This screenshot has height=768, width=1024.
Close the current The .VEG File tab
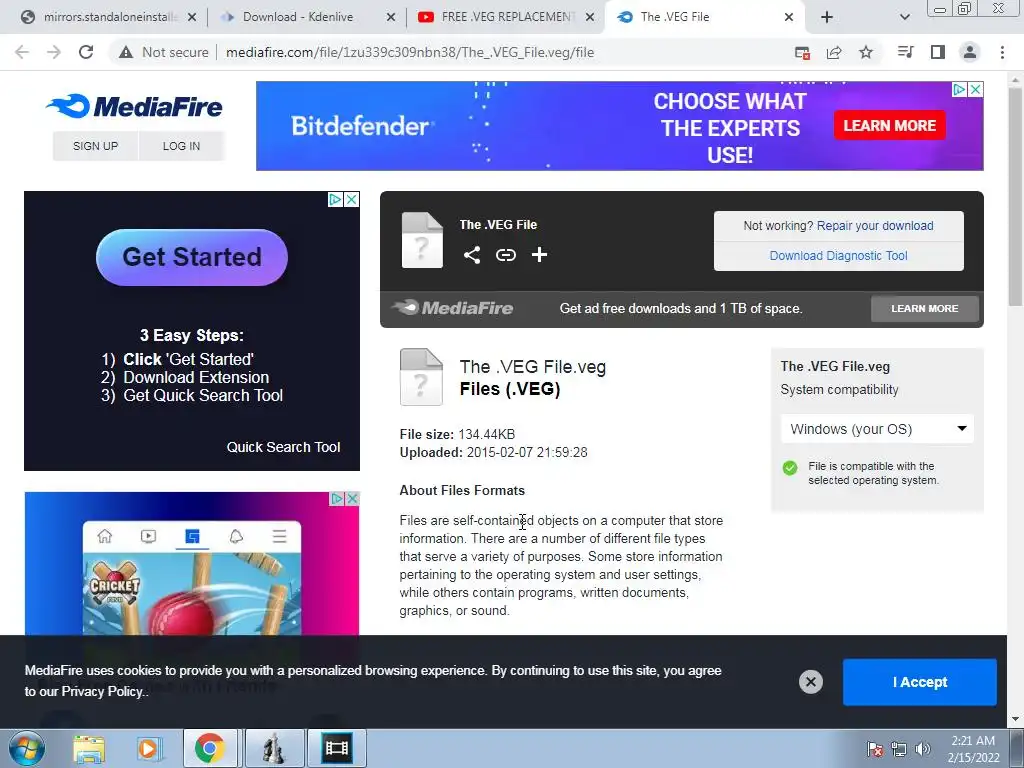789,17
